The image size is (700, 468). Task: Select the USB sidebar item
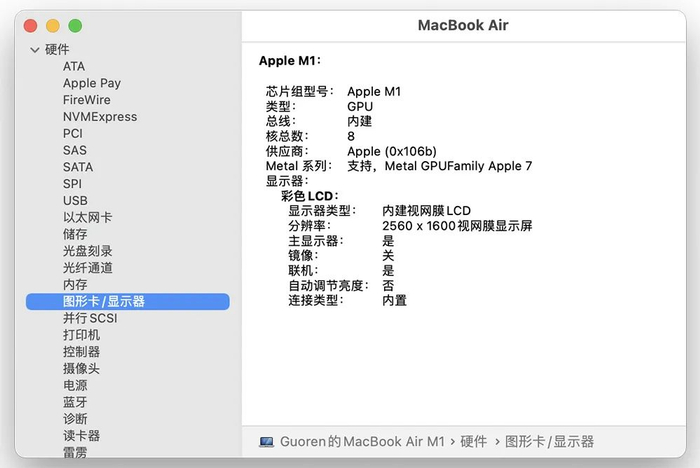click(x=75, y=201)
